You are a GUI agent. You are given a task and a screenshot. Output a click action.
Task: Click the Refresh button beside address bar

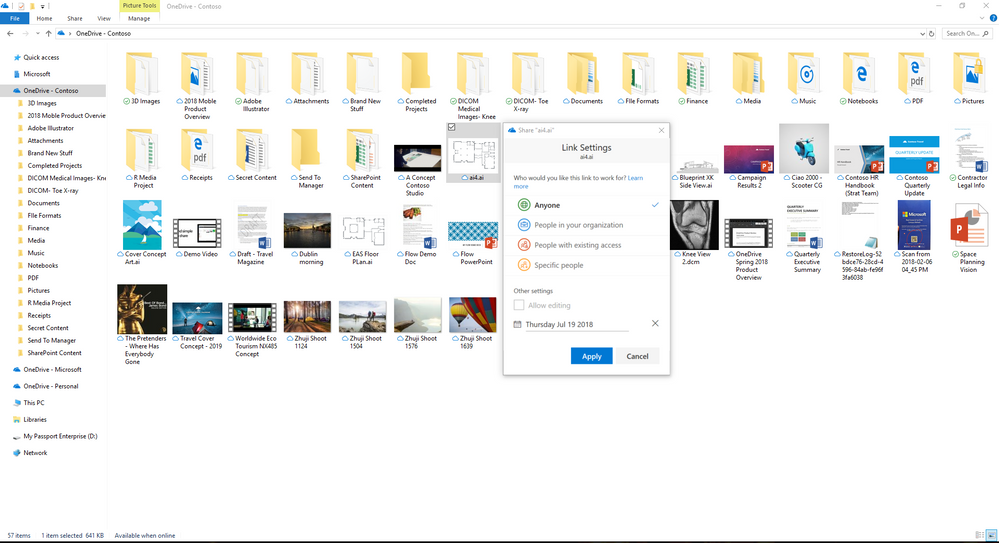click(931, 33)
